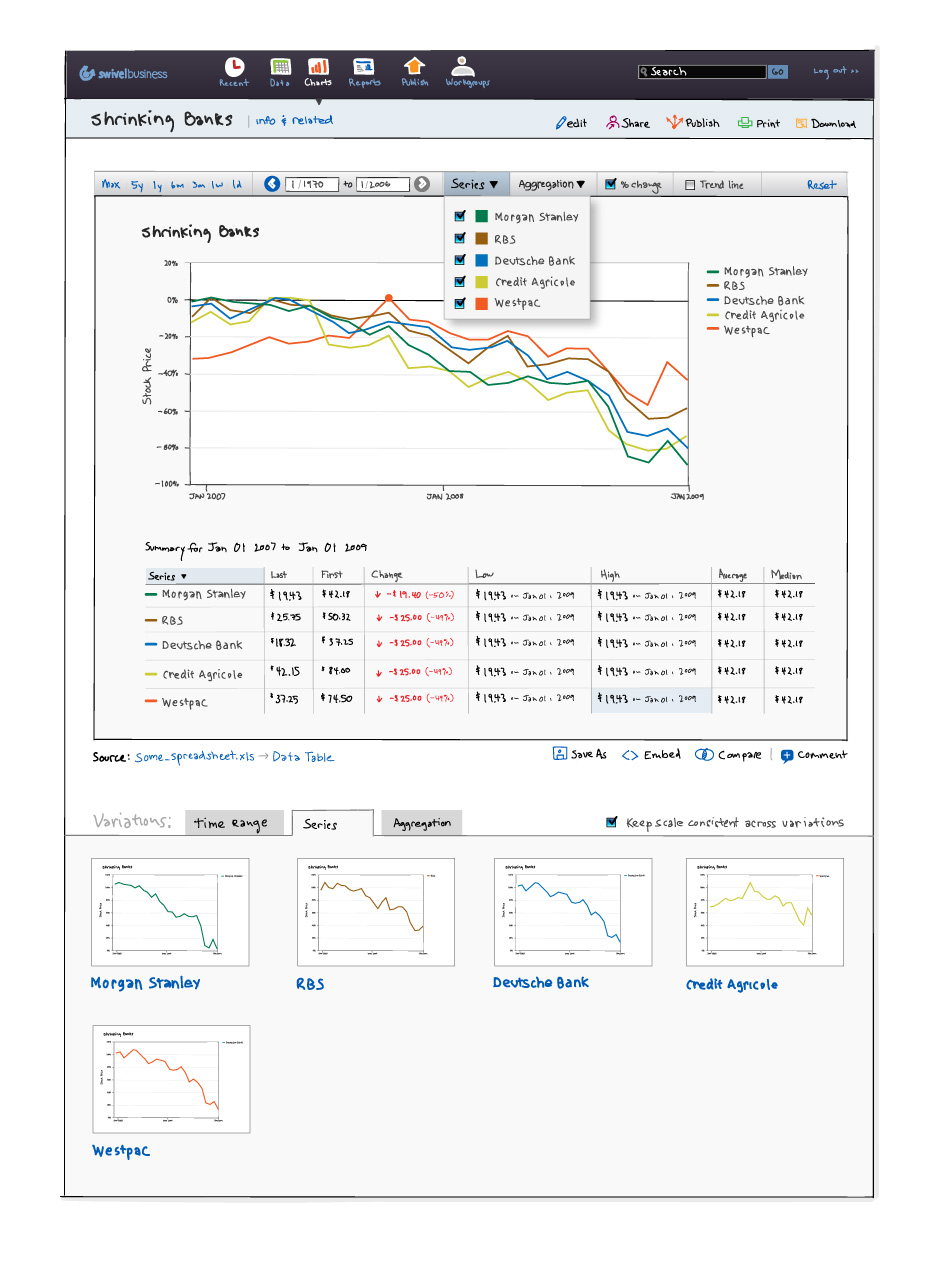Click the Reset link
Screen dimensions: 940x1262
821,185
